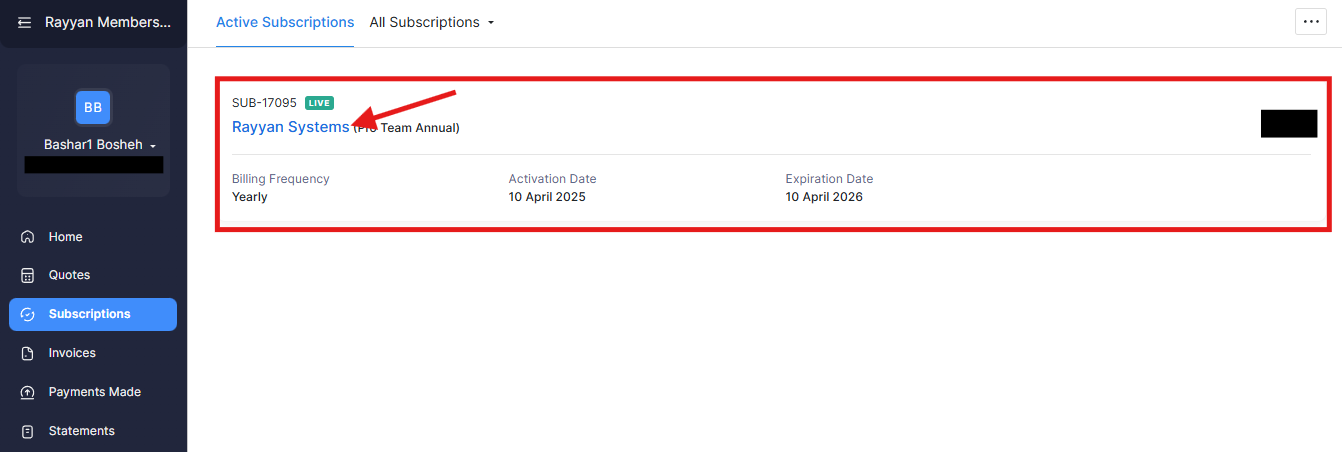The width and height of the screenshot is (1342, 452).
Task: Open the Statements page
Action: click(82, 431)
